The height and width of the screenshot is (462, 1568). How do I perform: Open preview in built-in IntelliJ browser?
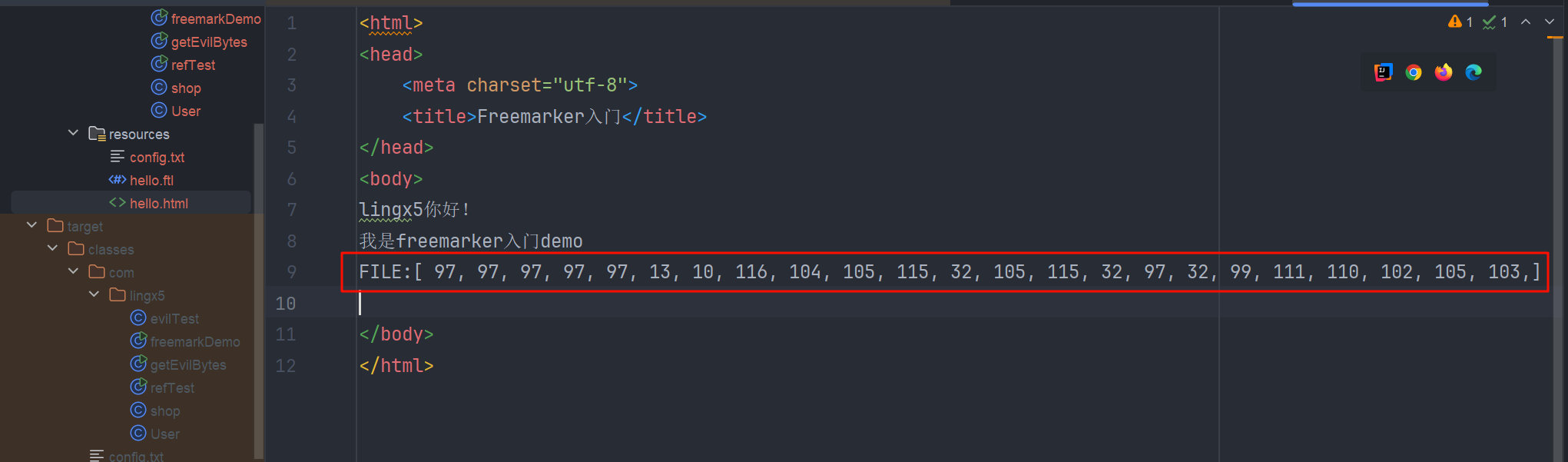click(x=1383, y=72)
